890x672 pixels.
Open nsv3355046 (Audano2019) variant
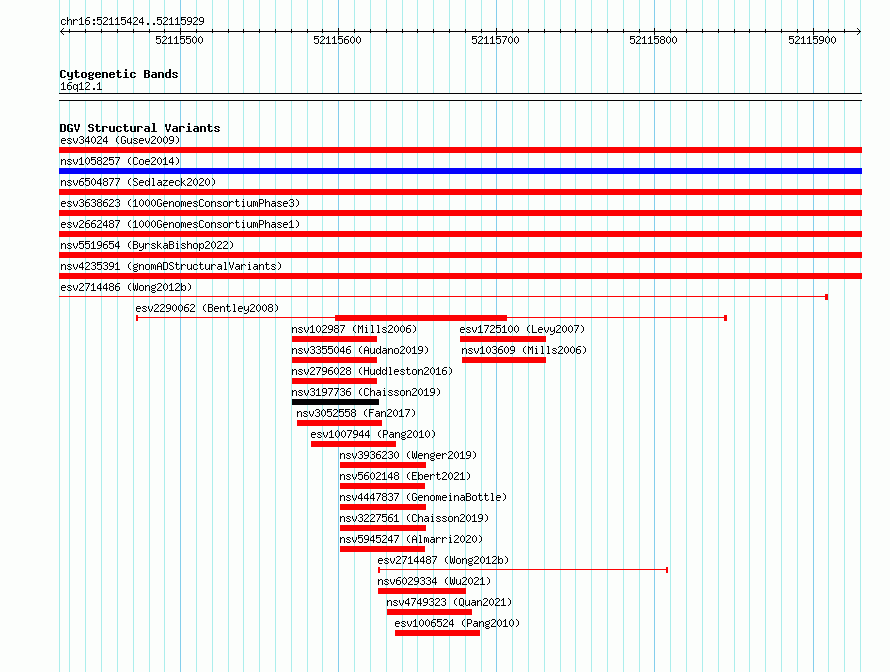click(x=360, y=350)
